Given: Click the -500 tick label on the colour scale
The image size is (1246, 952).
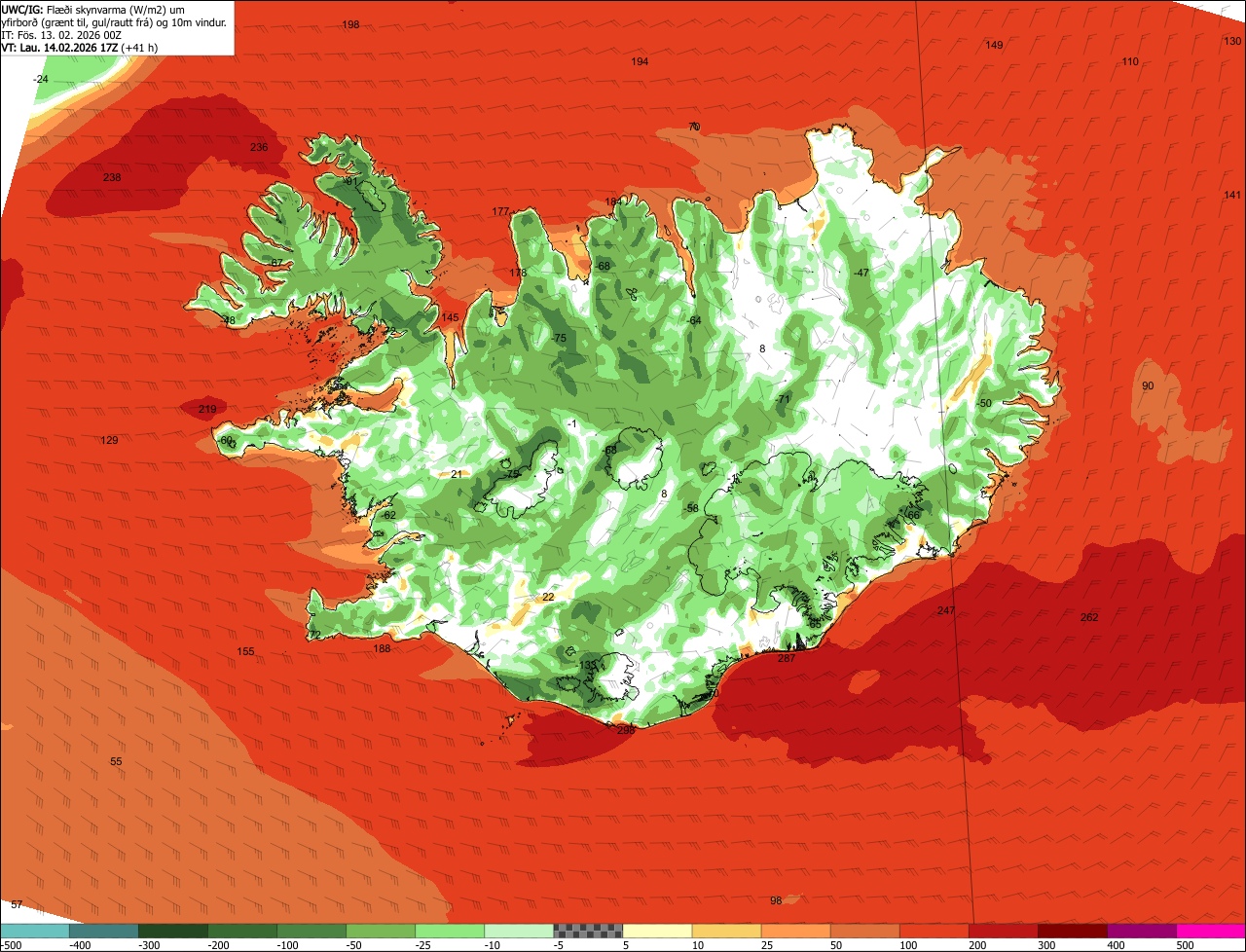Looking at the screenshot, I should (12, 945).
